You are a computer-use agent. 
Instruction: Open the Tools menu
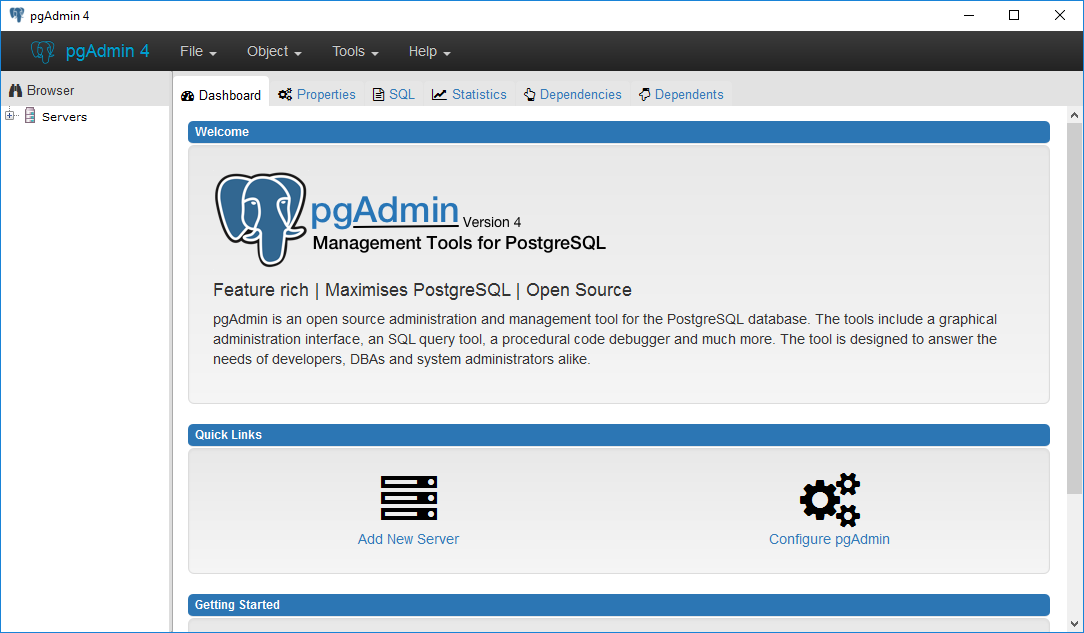[355, 52]
